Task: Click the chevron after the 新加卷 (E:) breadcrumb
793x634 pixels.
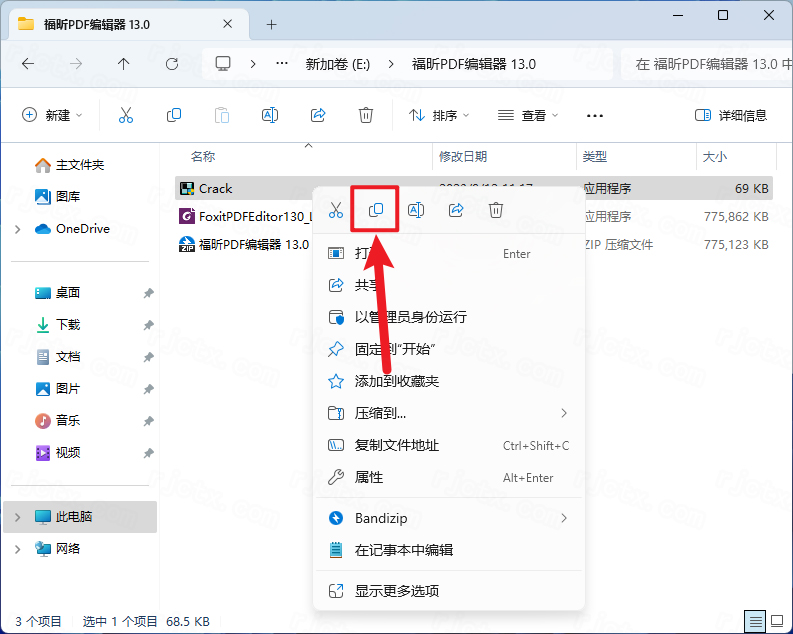Action: click(x=391, y=64)
